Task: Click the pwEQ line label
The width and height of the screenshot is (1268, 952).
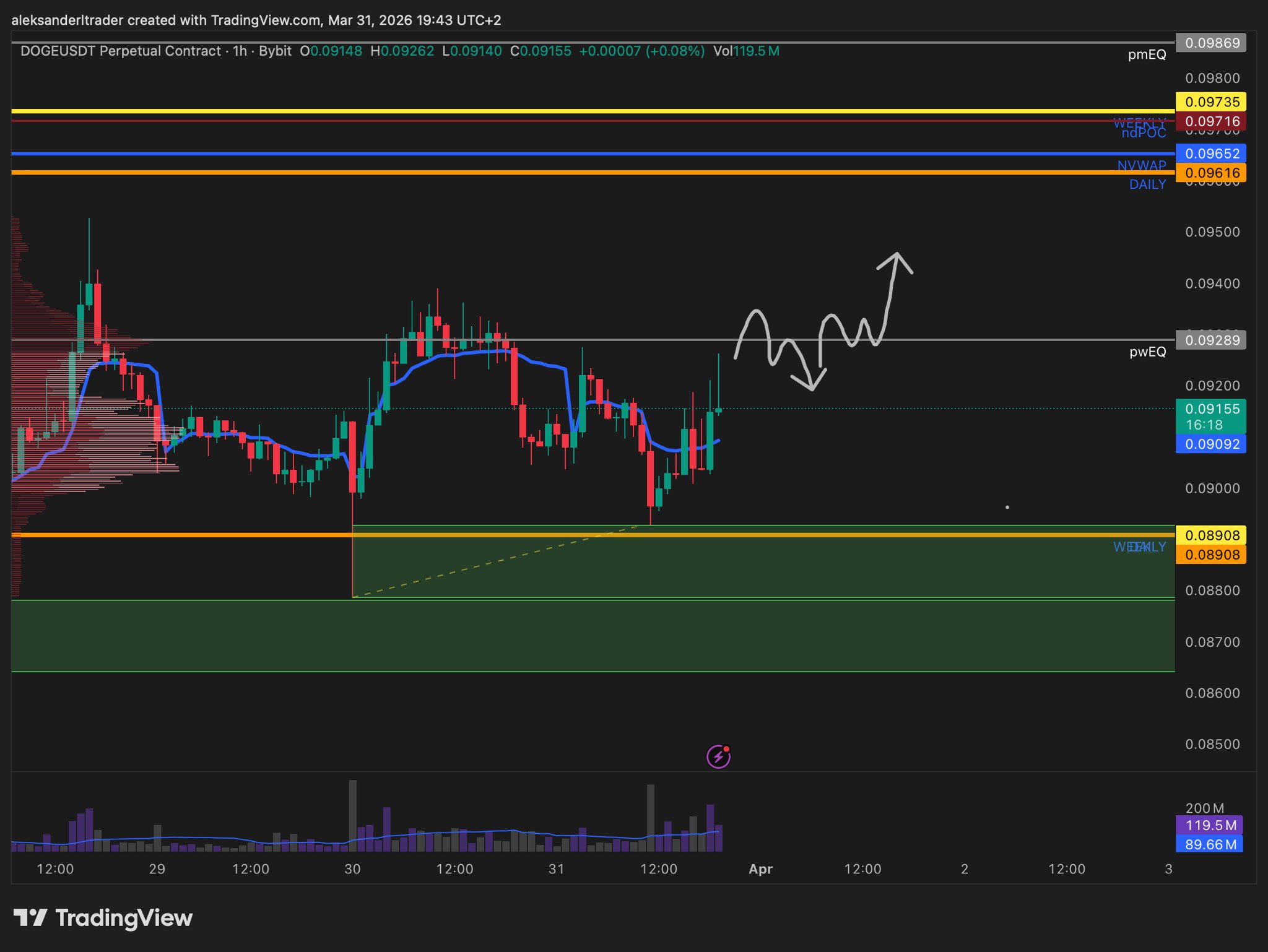Action: (1147, 352)
